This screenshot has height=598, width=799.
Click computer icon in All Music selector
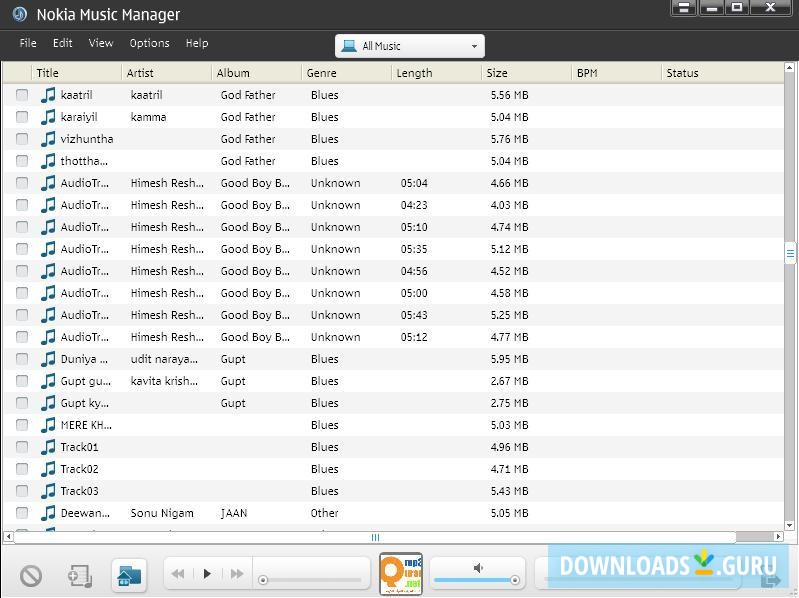[349, 46]
